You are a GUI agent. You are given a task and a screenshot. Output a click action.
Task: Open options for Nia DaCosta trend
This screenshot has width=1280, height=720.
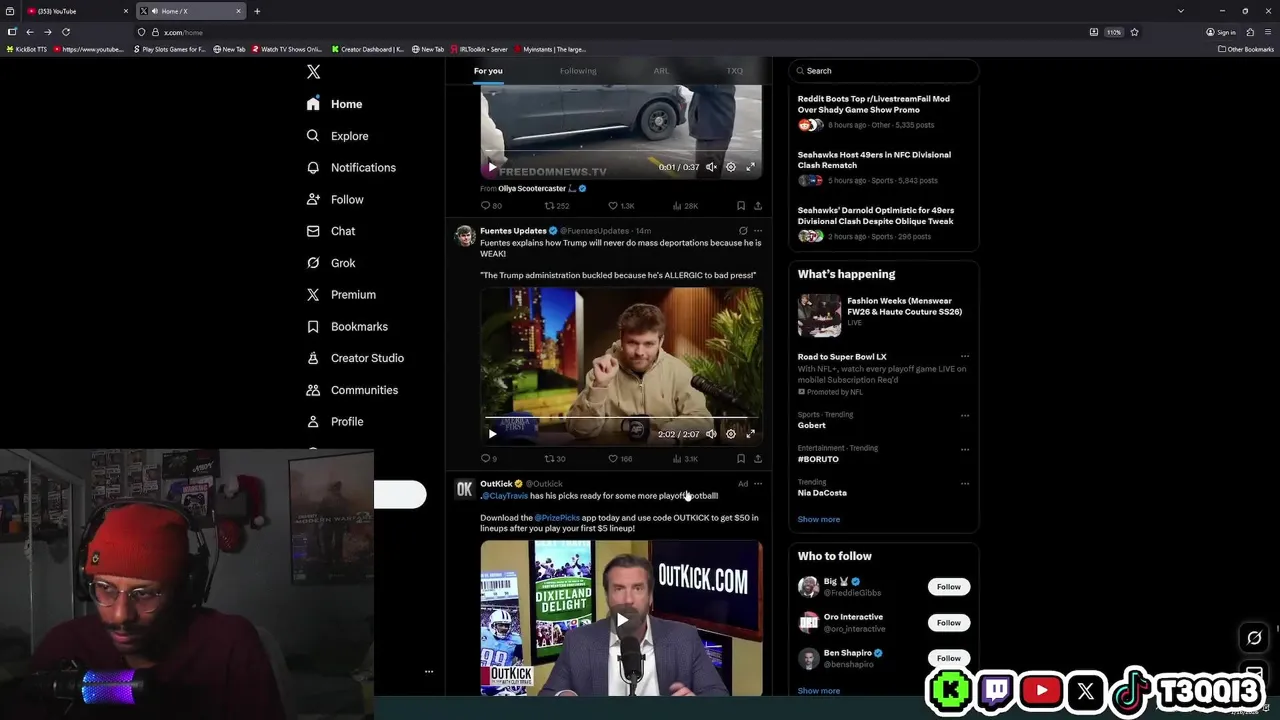point(965,483)
